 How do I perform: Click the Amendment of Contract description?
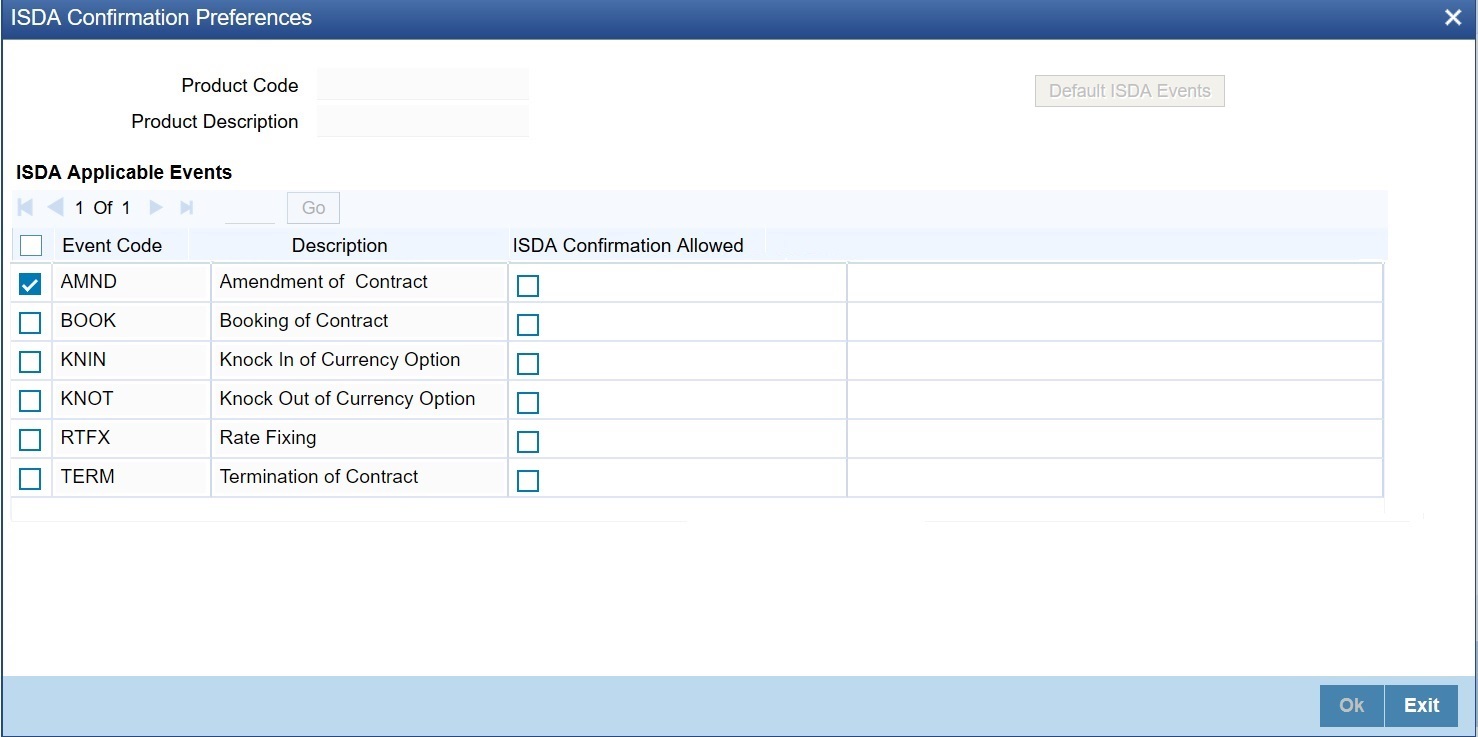click(323, 282)
